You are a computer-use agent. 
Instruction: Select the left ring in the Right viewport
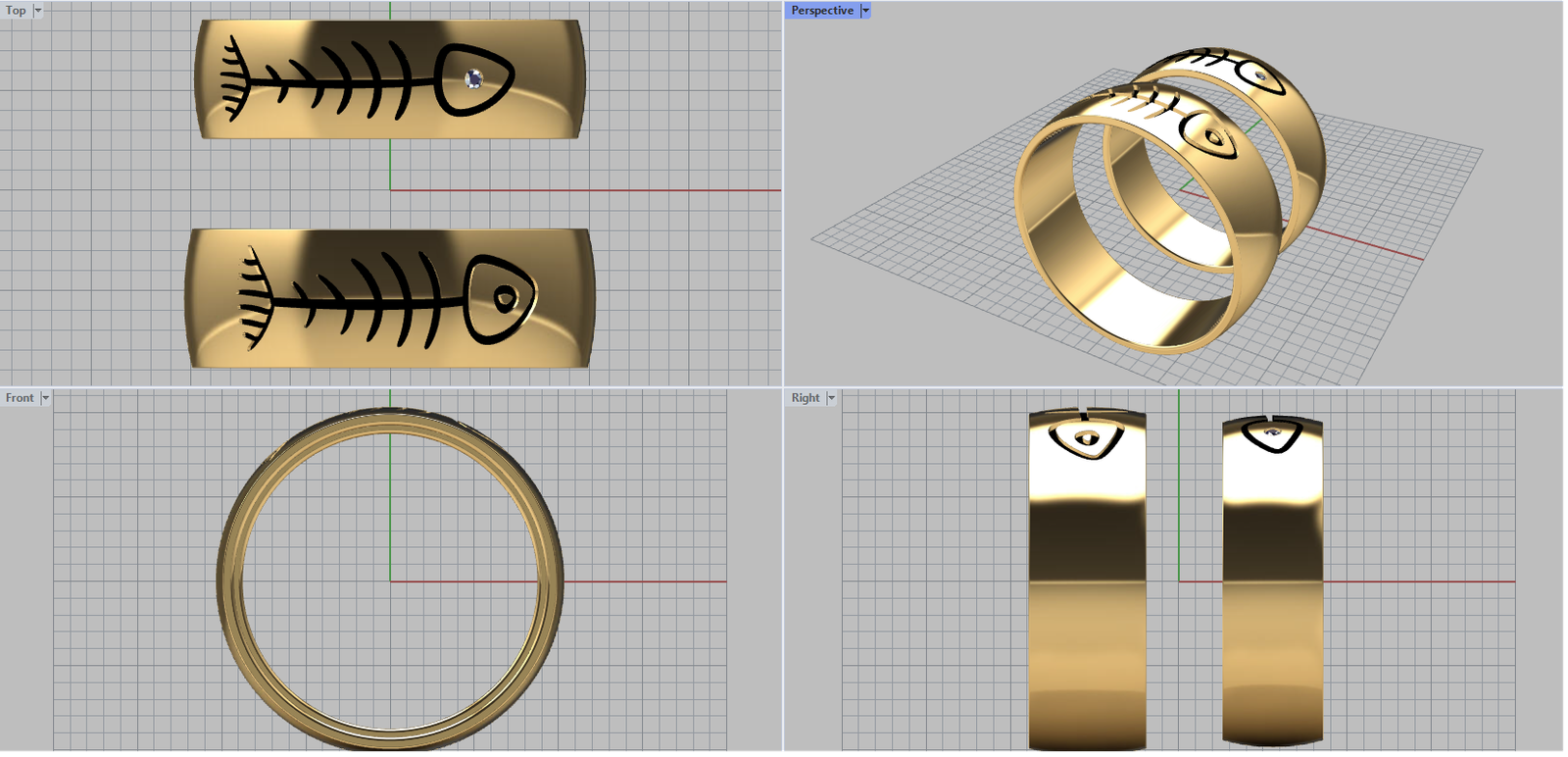1087,588
